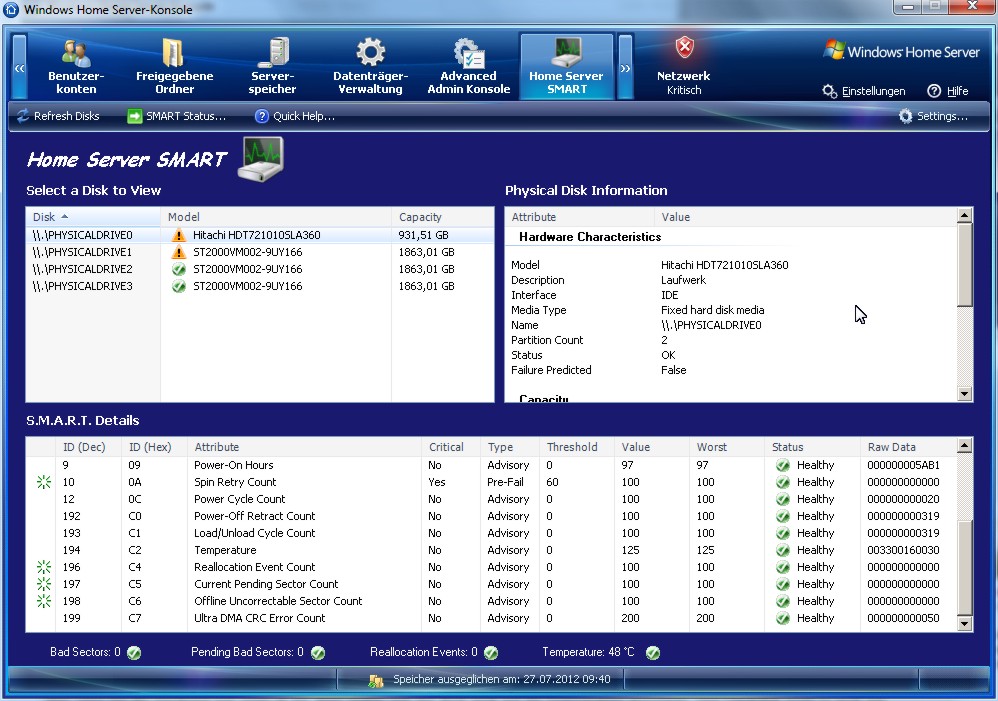The image size is (998, 701).
Task: Click the Pending Bad Sectors green check icon
Action: 318,653
